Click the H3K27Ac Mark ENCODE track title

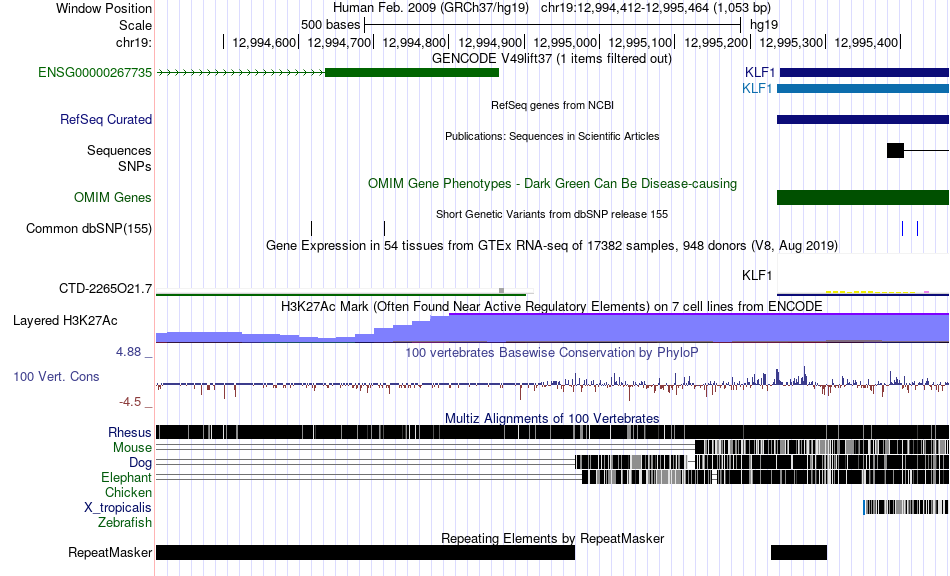(x=552, y=306)
